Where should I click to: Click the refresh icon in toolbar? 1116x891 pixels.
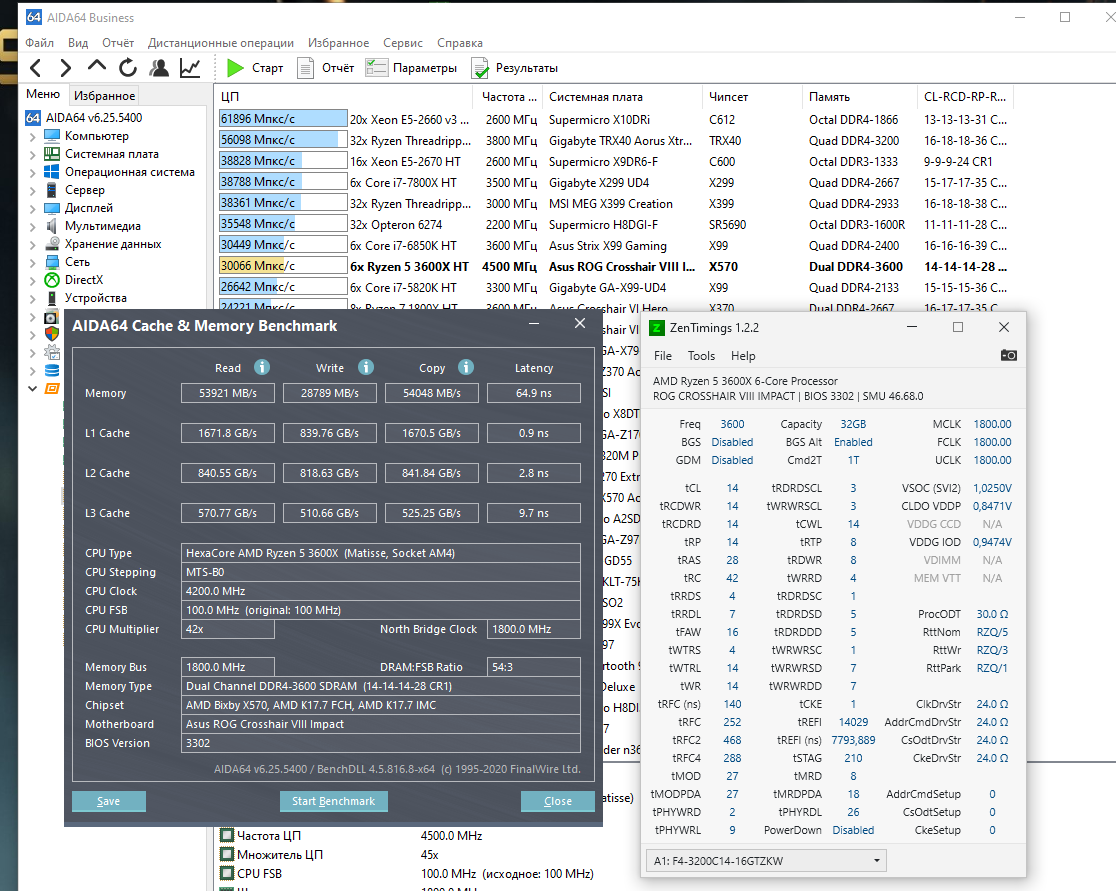(127, 68)
